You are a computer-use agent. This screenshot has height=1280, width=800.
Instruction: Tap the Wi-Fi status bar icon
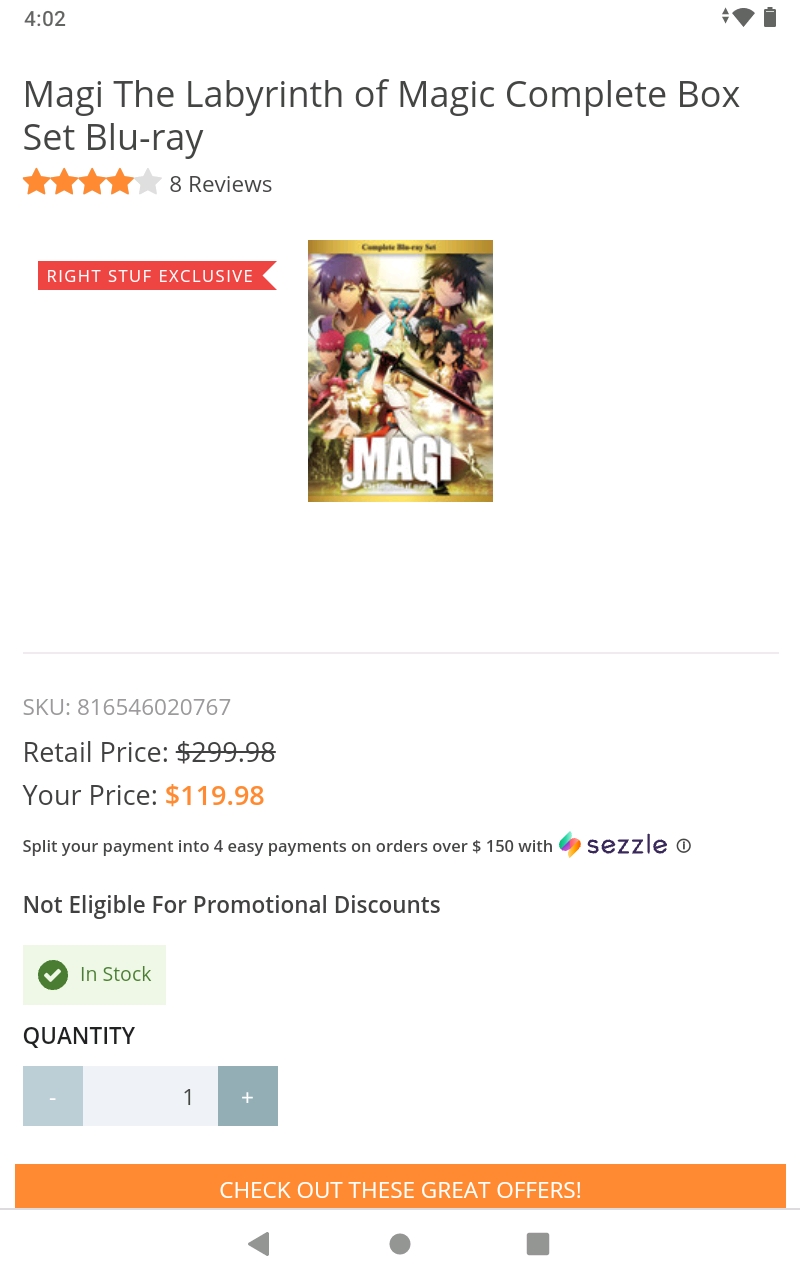(742, 17)
